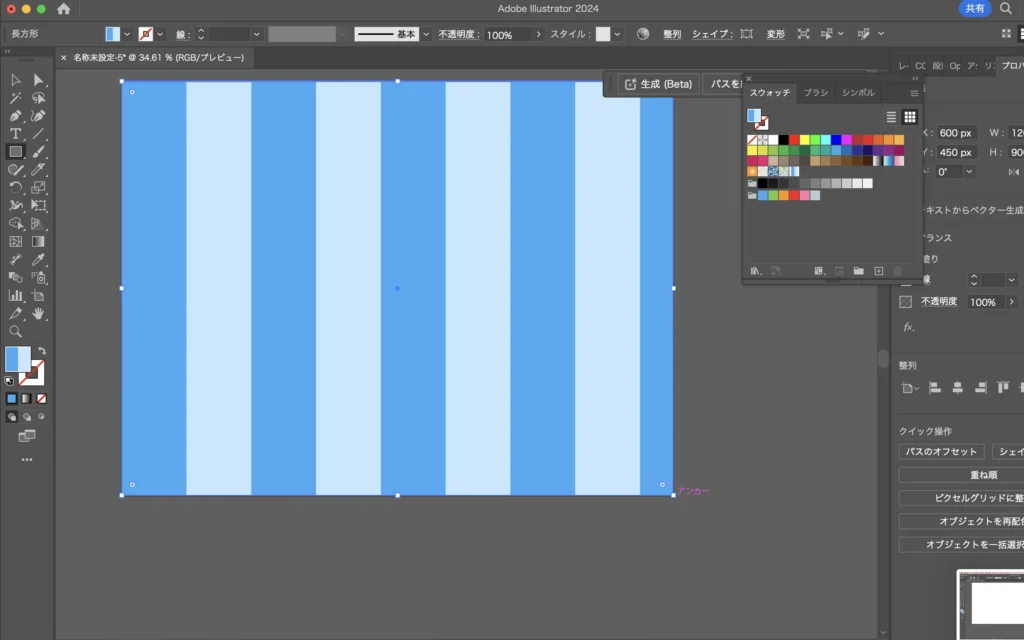Switch to the ブラシ tab
The height and width of the screenshot is (640, 1024).
click(816, 93)
